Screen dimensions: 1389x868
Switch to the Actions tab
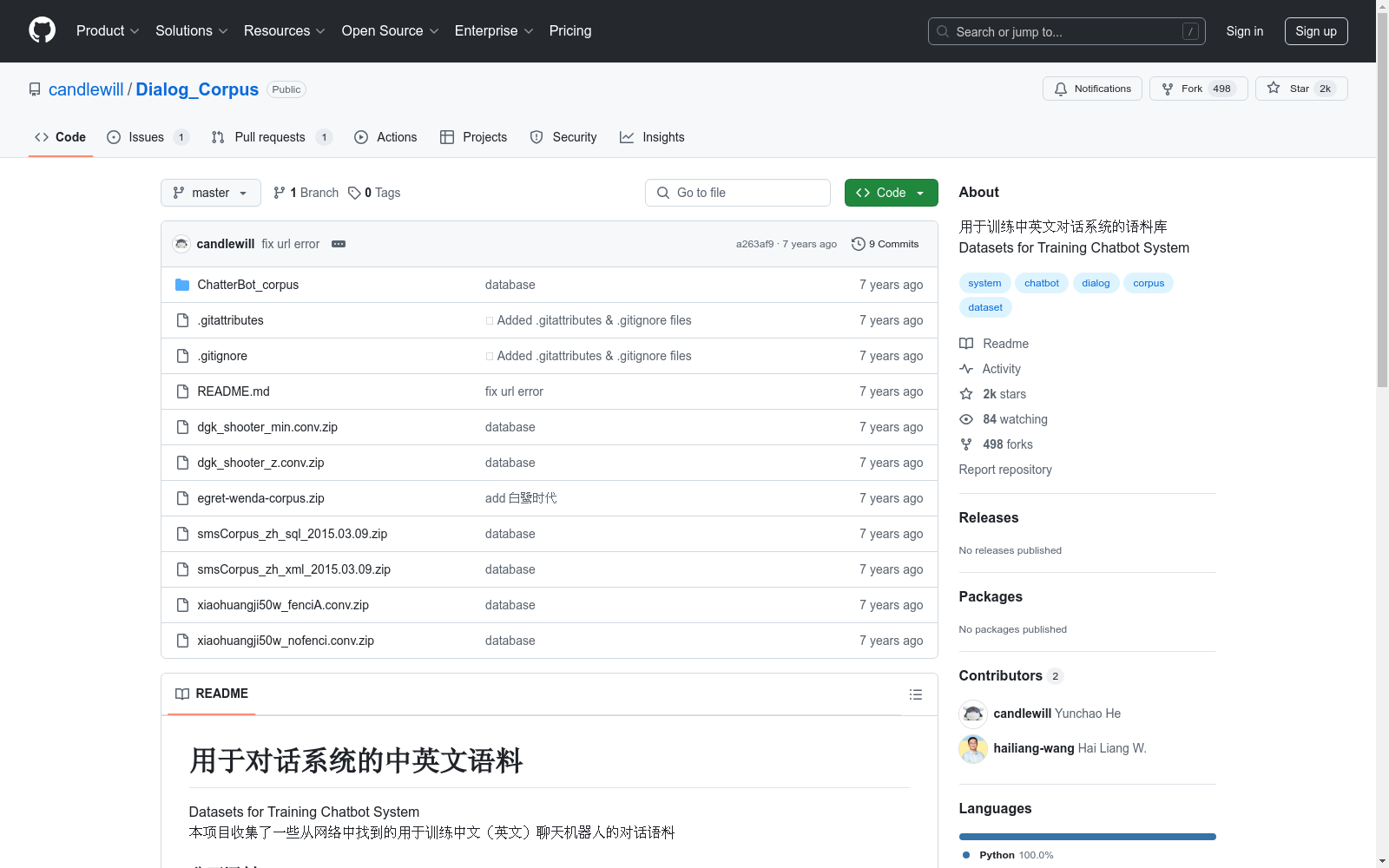tap(385, 137)
